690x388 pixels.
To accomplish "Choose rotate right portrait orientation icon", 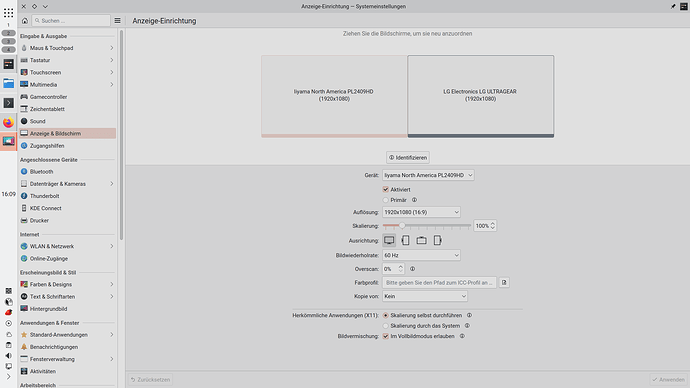I will coord(437,240).
